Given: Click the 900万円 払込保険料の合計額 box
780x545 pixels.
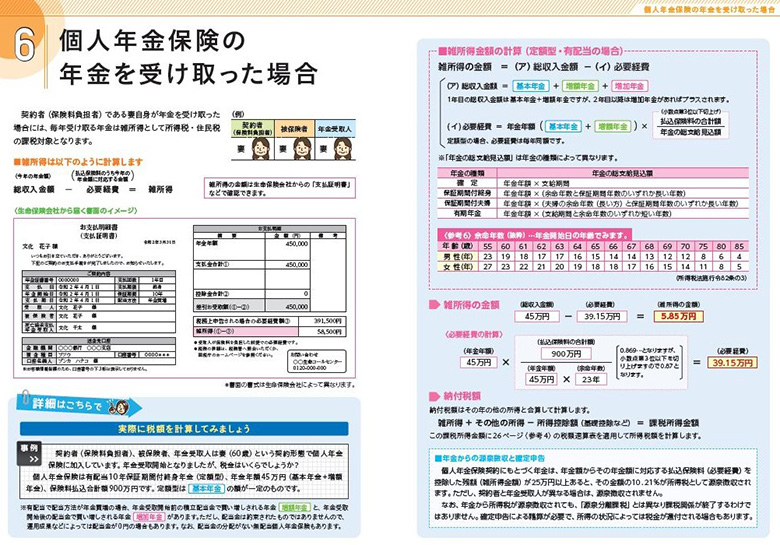Looking at the screenshot, I should tap(566, 354).
